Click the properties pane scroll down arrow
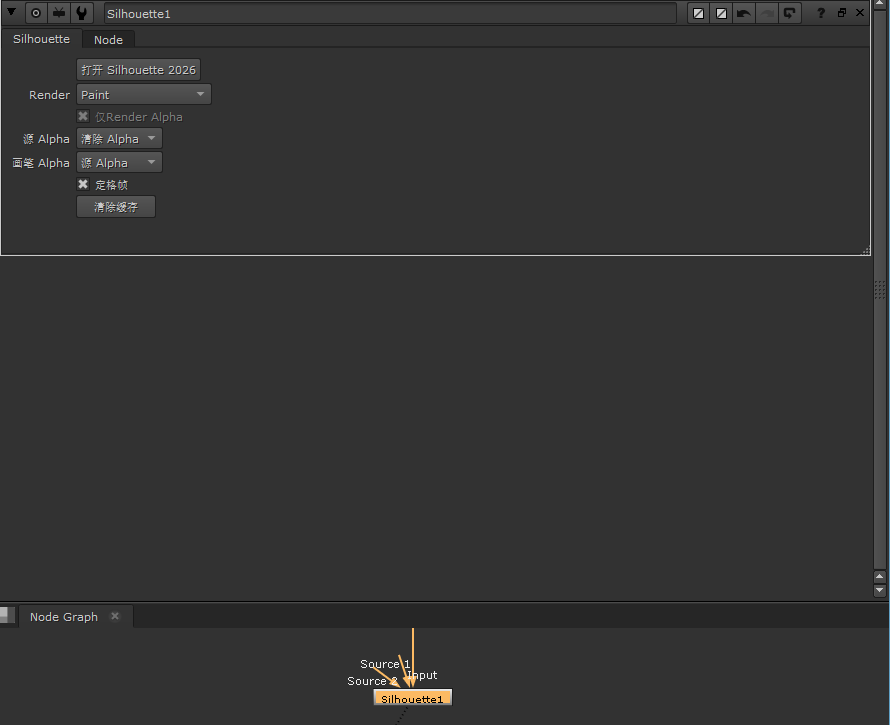This screenshot has height=725, width=890. [879, 590]
